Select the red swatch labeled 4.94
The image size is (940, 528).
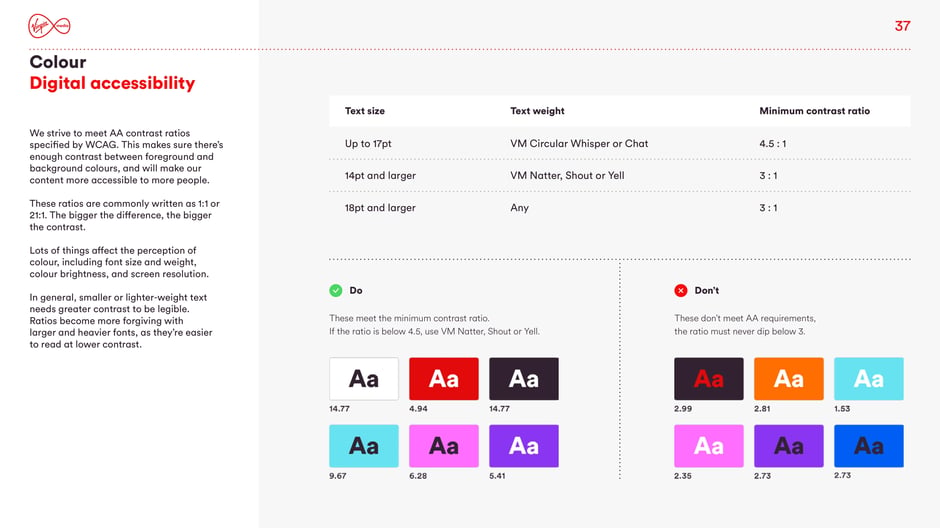(444, 379)
